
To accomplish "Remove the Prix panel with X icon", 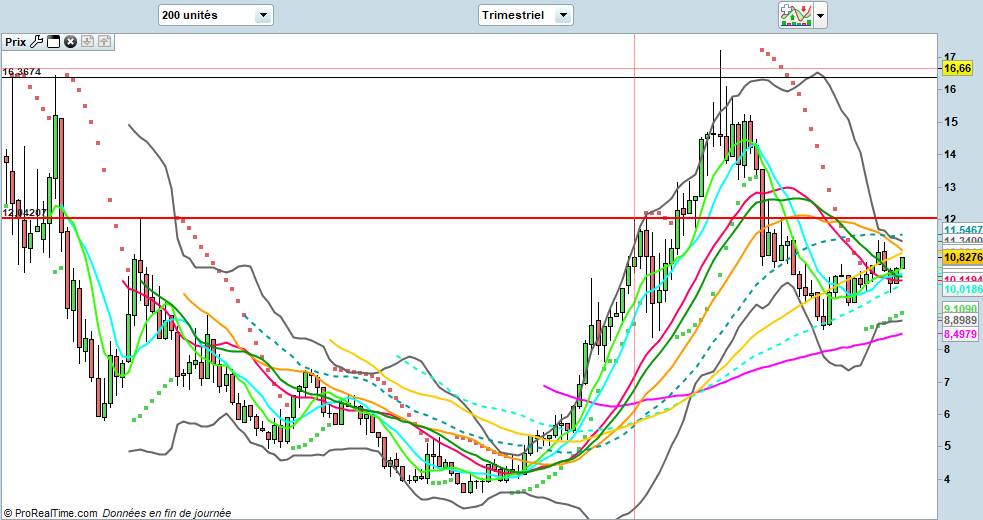I will click(70, 42).
